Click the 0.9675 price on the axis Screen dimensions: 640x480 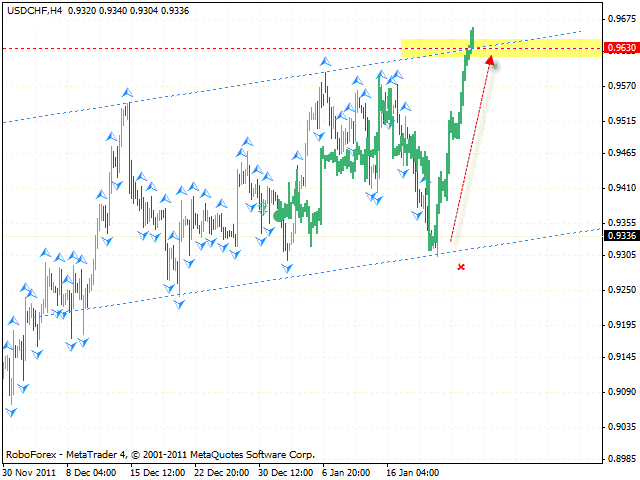(x=620, y=19)
